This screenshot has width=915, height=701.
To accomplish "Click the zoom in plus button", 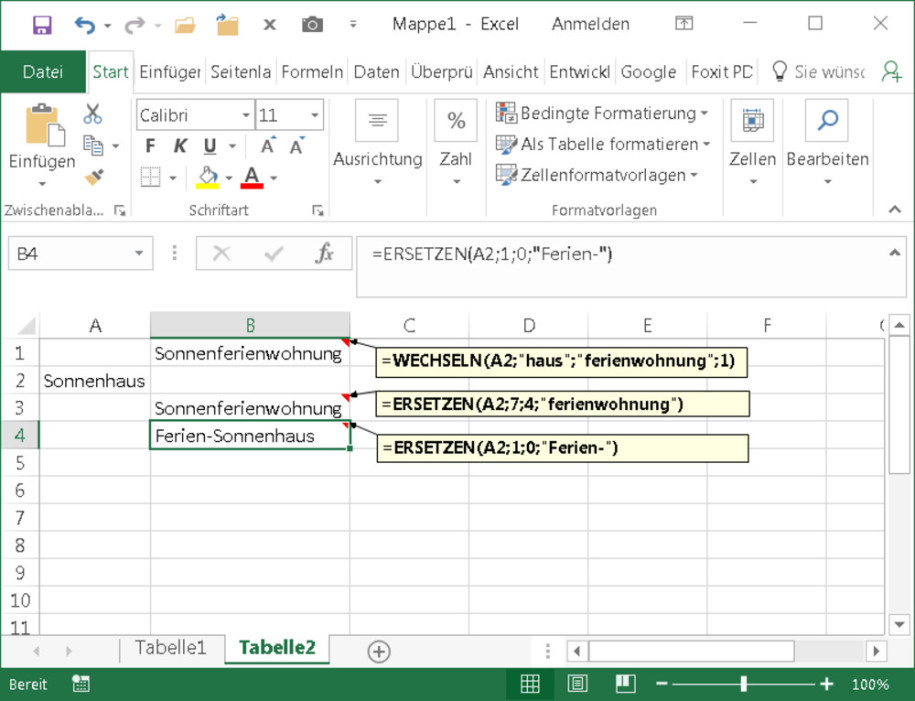I will (x=827, y=683).
